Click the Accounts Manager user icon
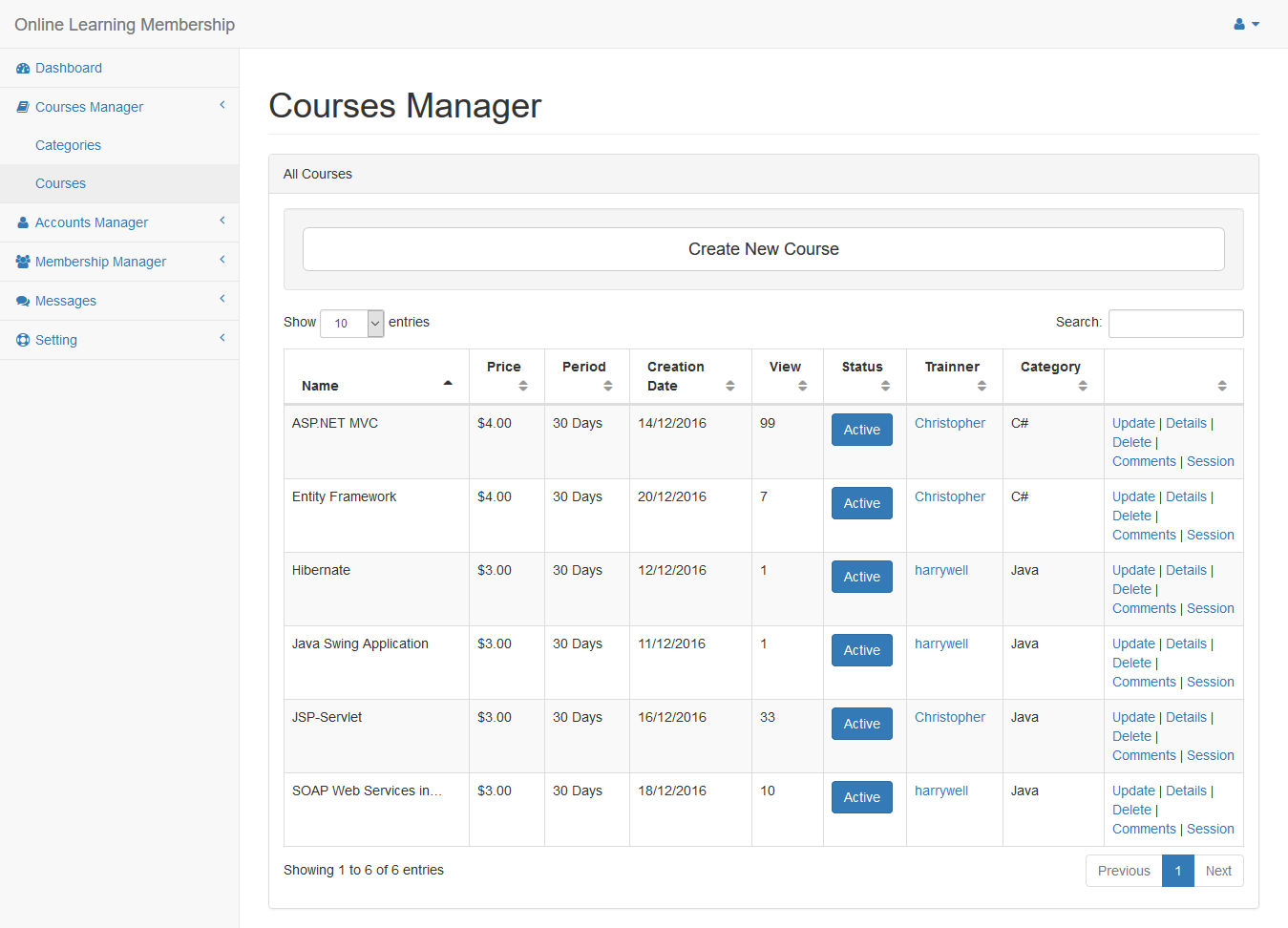The height and width of the screenshot is (928, 1288). (23, 222)
